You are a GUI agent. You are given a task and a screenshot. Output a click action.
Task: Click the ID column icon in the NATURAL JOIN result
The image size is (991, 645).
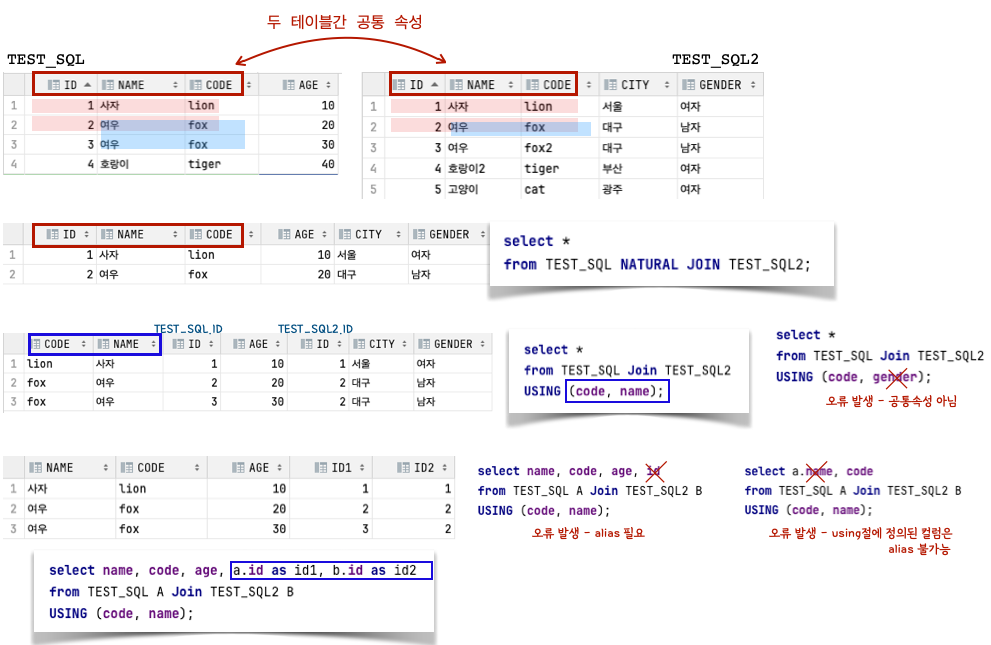[53, 234]
